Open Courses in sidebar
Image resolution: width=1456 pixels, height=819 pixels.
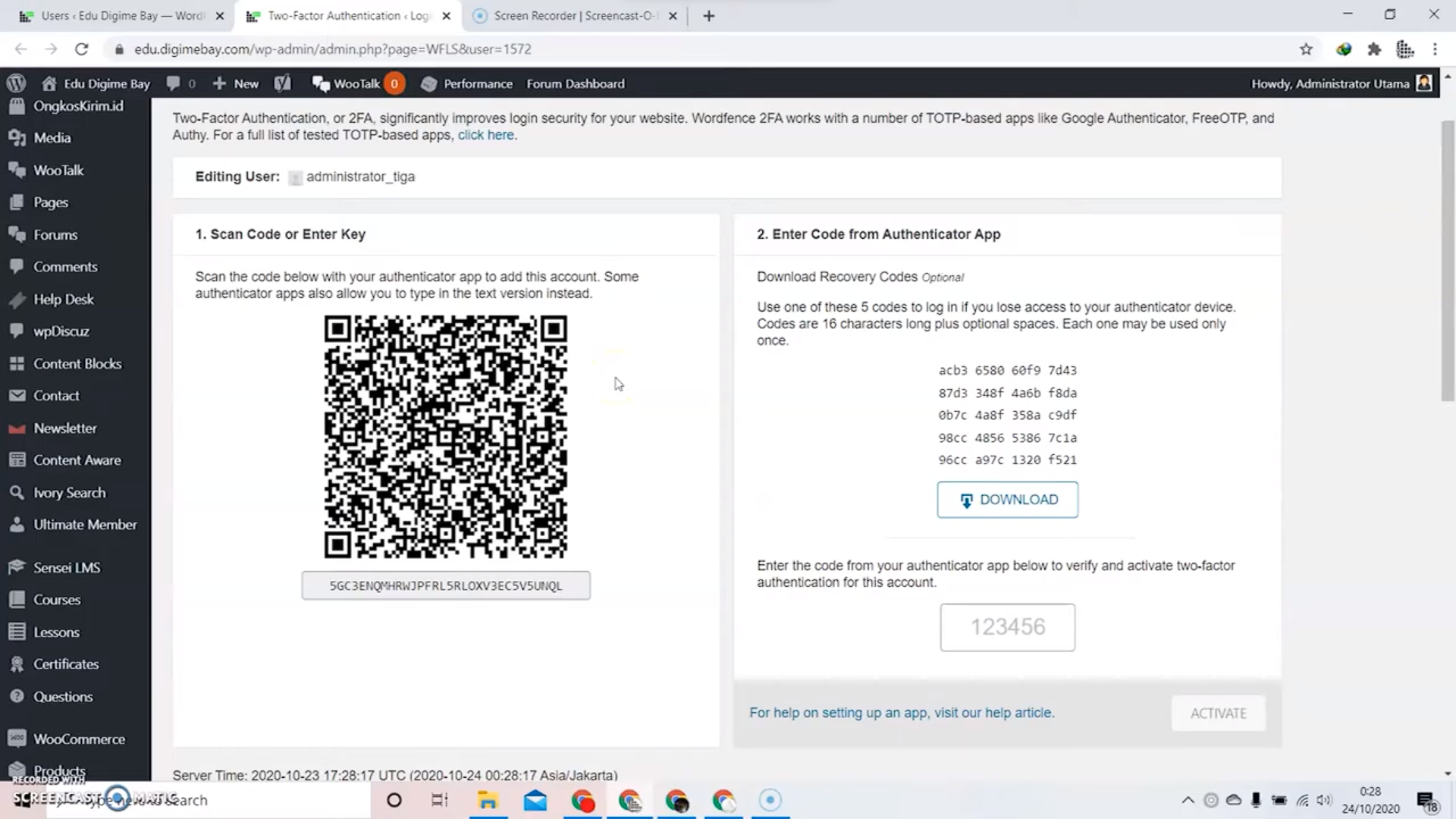pyautogui.click(x=76, y=600)
